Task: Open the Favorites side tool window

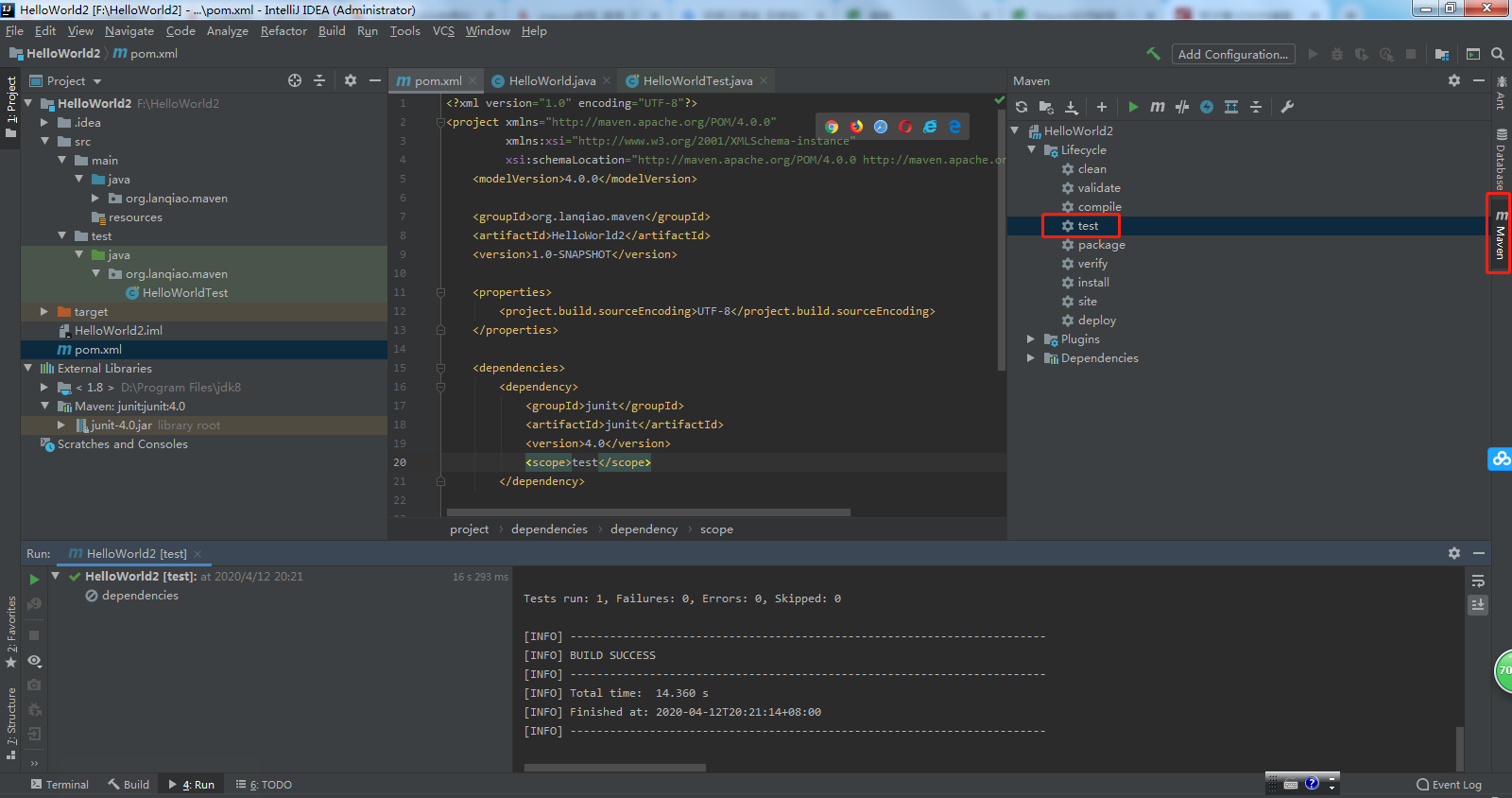Action: [x=11, y=632]
